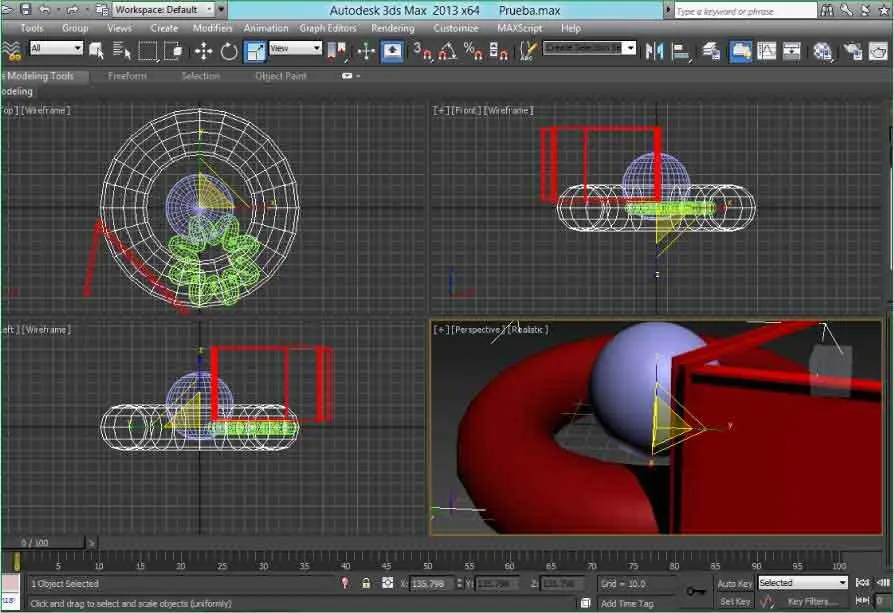The image size is (894, 613).
Task: Open Curve Editor icon
Action: click(x=766, y=51)
